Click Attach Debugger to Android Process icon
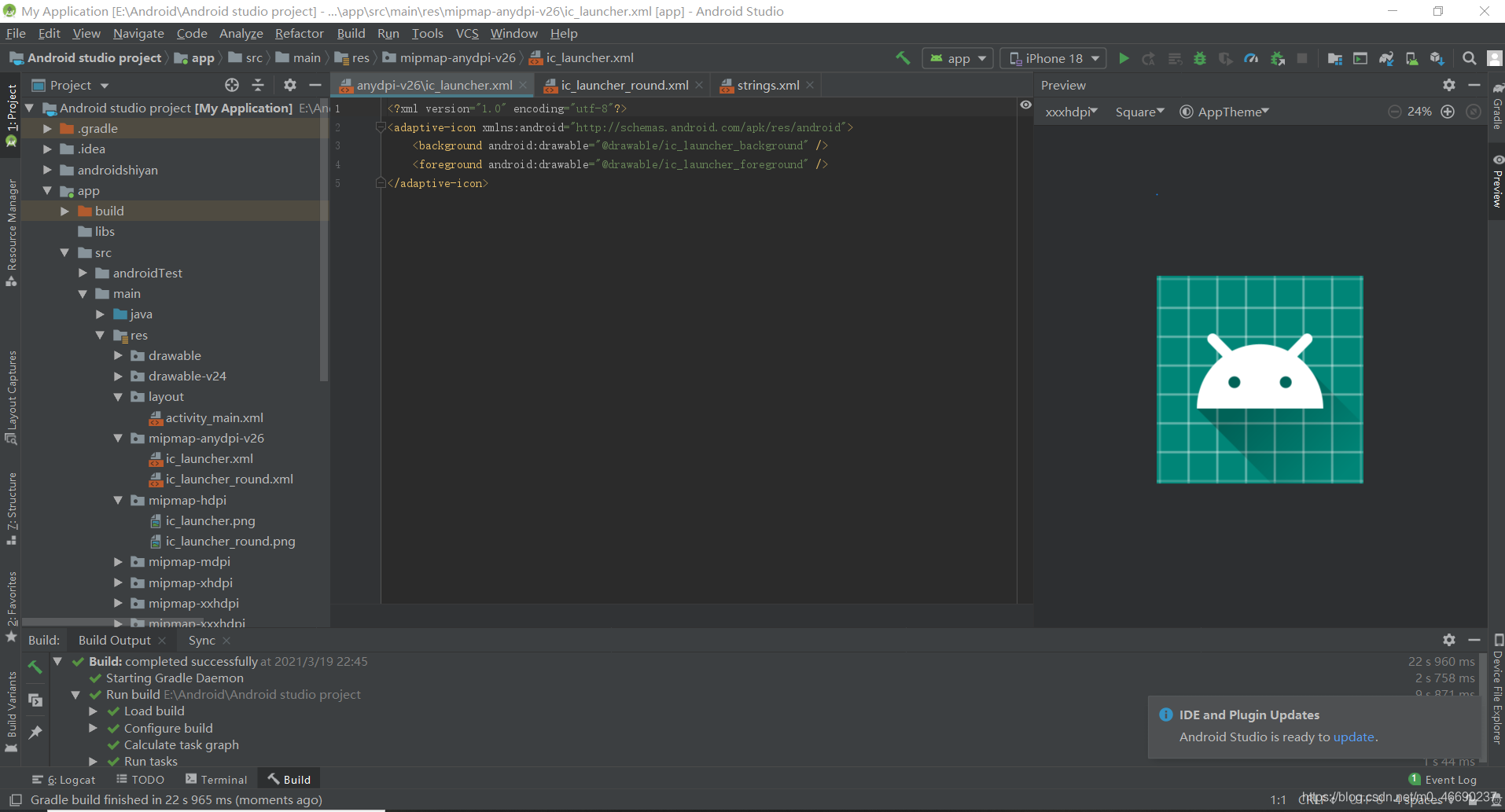The image size is (1505, 812). [x=1278, y=58]
